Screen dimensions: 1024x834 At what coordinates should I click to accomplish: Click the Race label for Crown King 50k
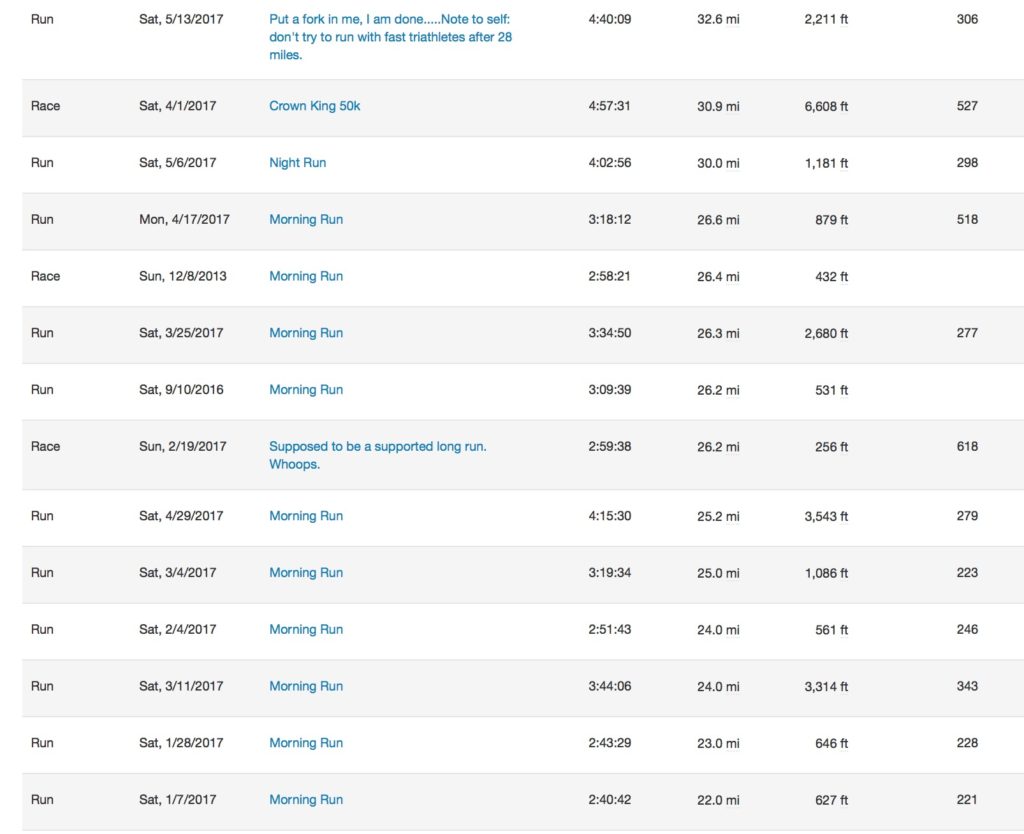pos(45,106)
